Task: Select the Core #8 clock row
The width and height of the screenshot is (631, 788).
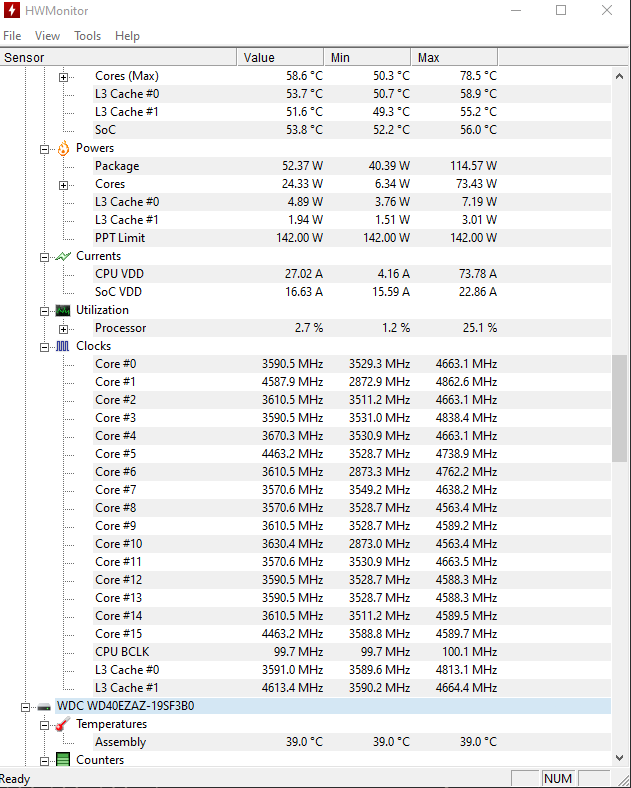Action: tap(352, 508)
